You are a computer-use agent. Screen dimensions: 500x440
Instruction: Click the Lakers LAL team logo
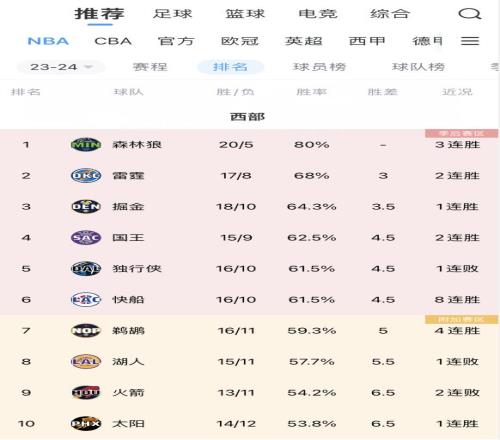[x=86, y=362]
